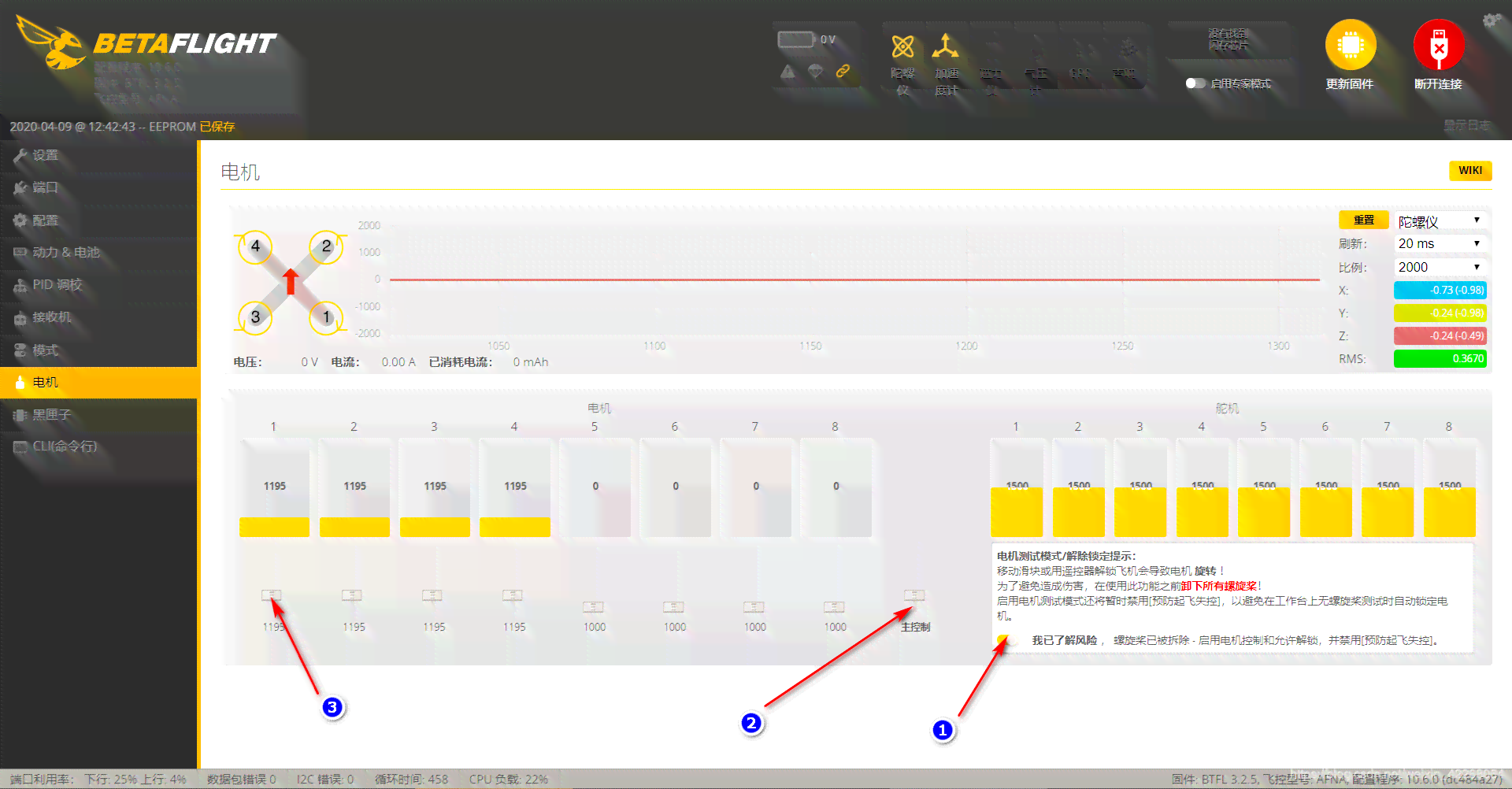Screen dimensions: 1512x789
Task: Click motor 5 output bar showing 0
Action: click(595, 488)
